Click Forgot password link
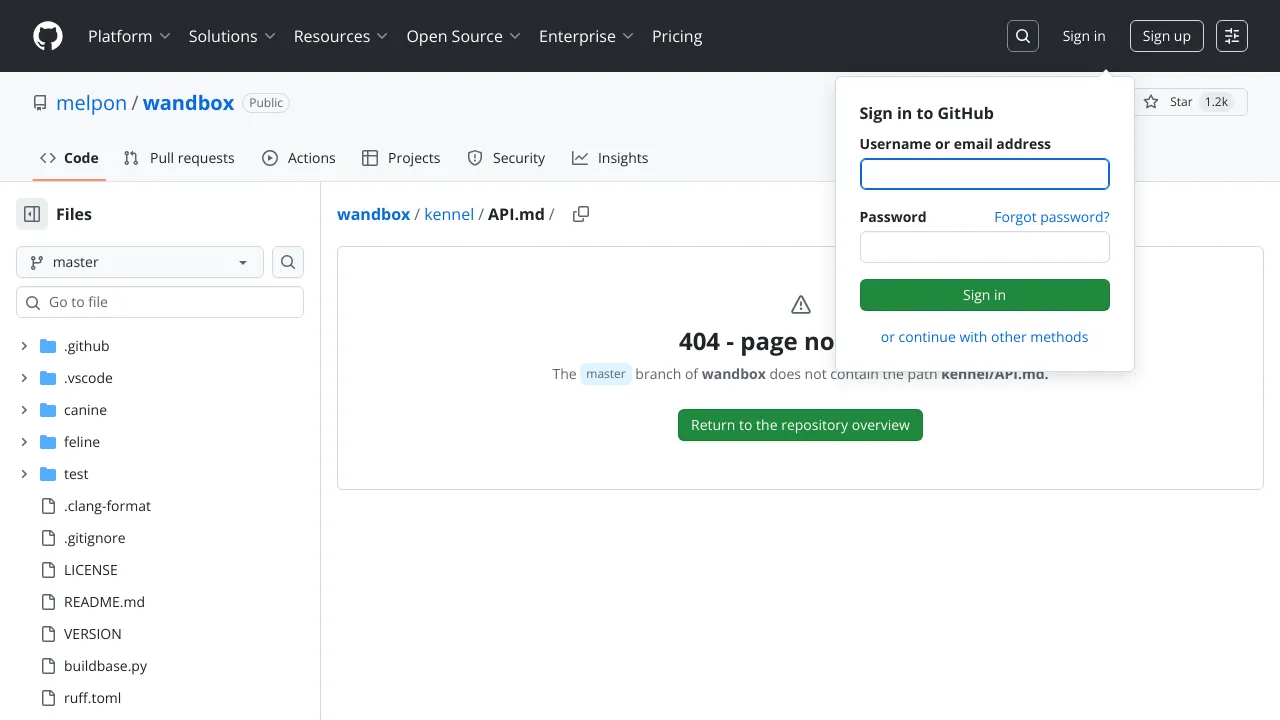This screenshot has height=720, width=1280. [1052, 217]
